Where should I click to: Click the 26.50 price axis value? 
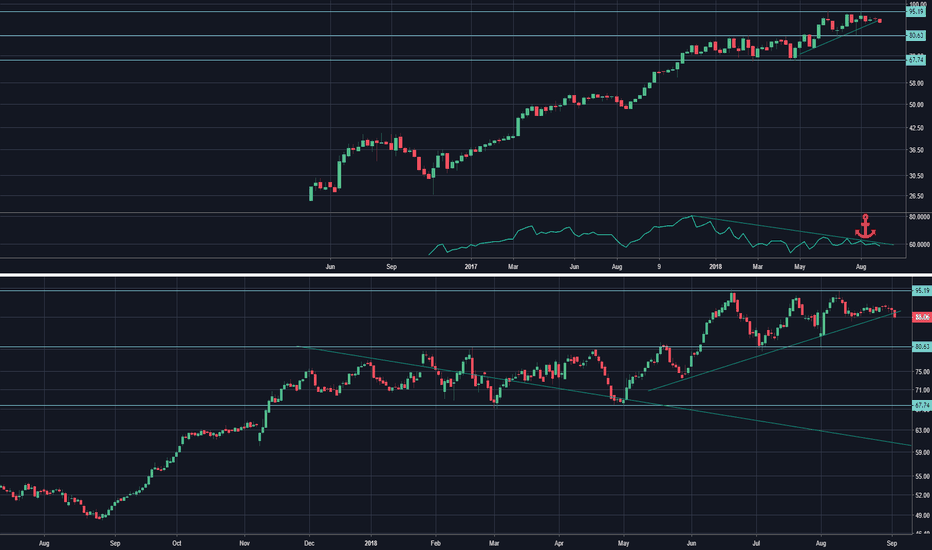click(x=916, y=196)
